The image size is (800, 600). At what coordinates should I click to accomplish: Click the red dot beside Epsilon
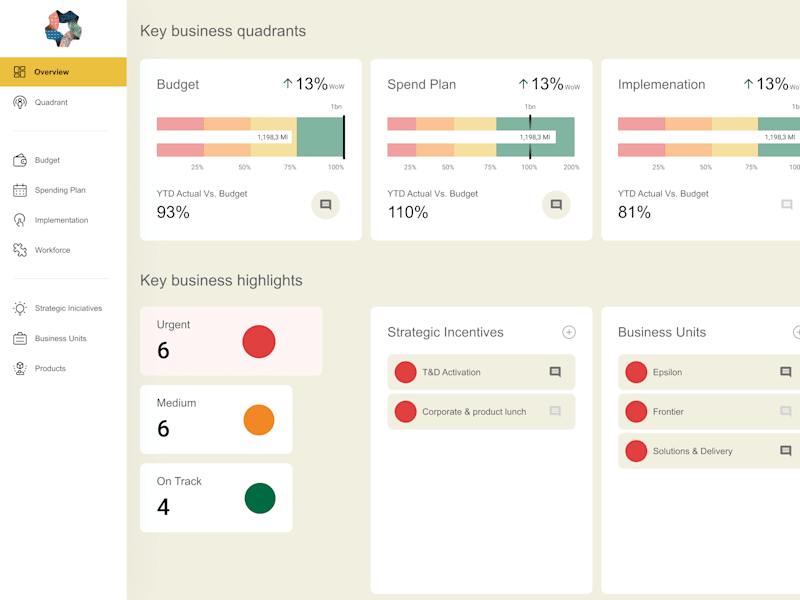tap(636, 372)
